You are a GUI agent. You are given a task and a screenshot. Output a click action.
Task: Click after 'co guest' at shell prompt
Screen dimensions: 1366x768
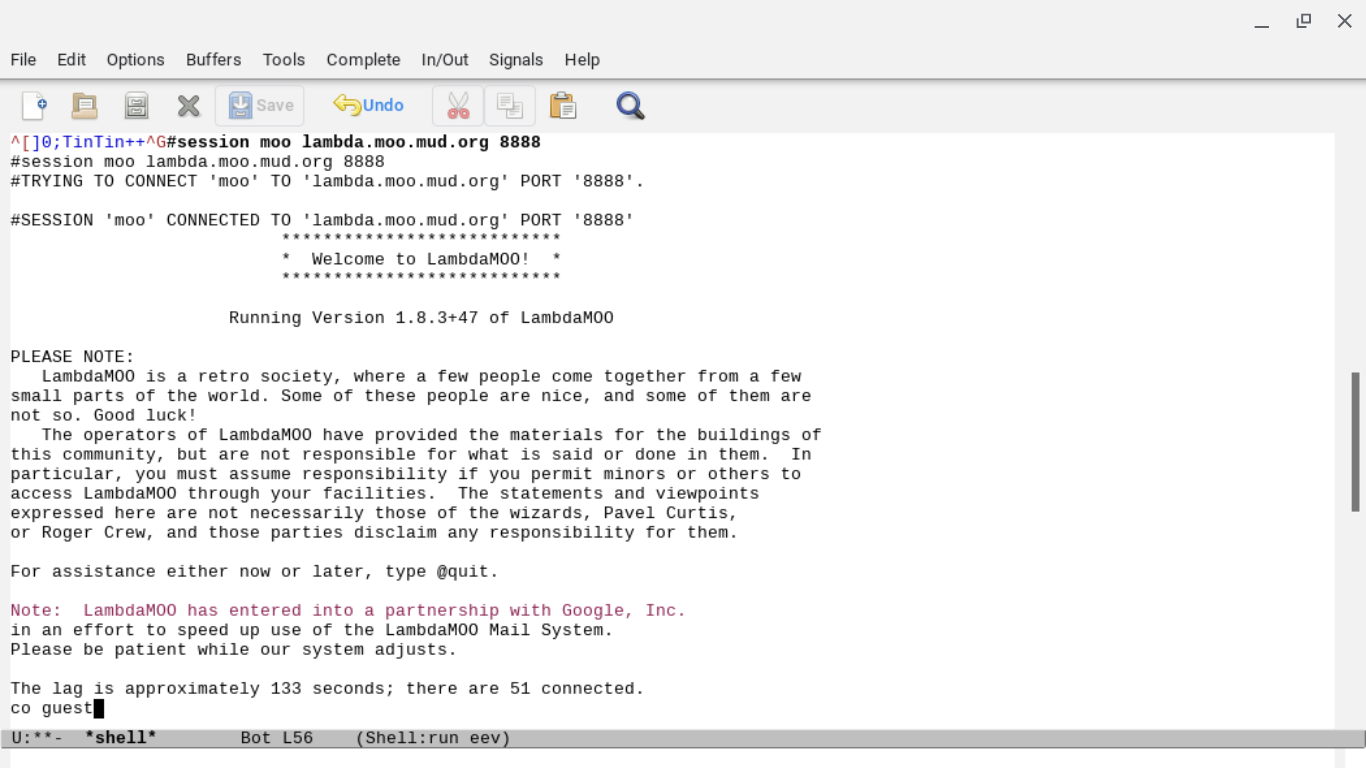point(99,709)
